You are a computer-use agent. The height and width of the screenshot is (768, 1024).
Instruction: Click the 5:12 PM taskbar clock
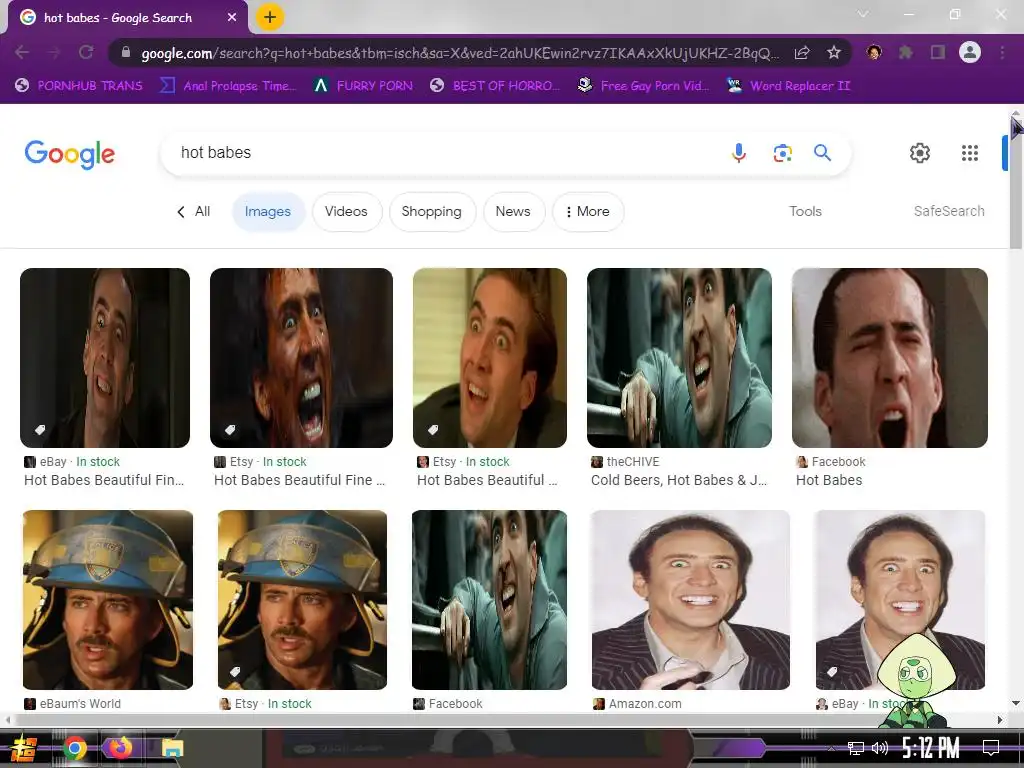coord(930,748)
